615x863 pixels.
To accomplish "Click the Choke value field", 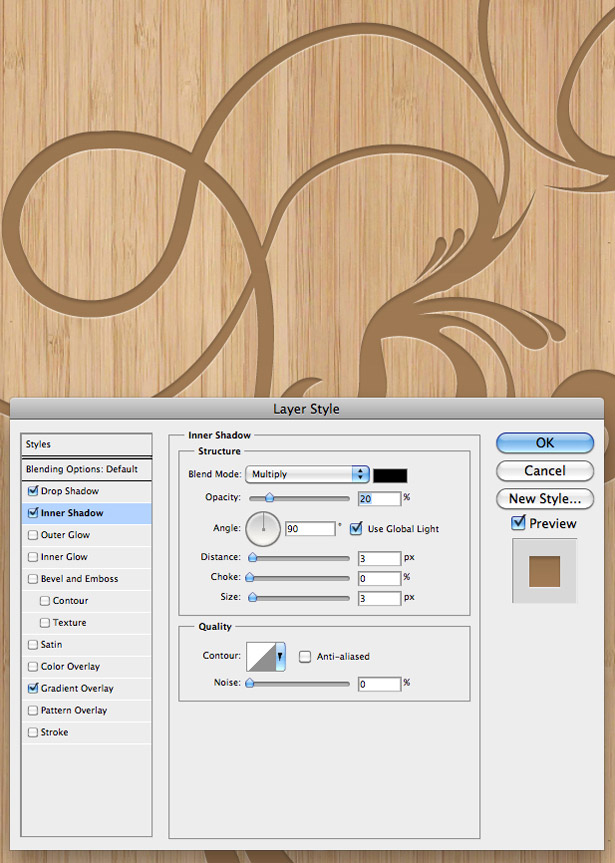I will 379,578.
